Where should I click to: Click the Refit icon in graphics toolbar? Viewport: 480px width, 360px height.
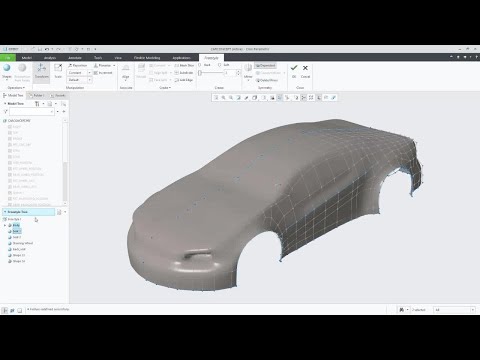click(x=216, y=98)
